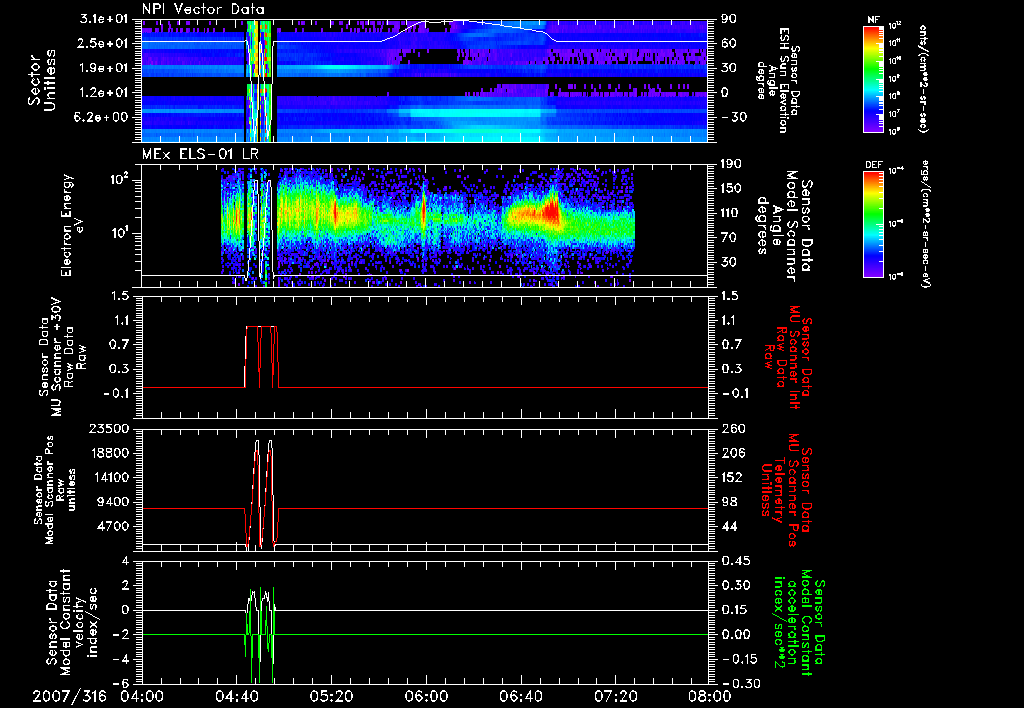Viewport: 1024px width, 708px height.
Task: Click the 'cnts/(cm**2-sr-sec)' color bar unit label
Action: point(922,78)
